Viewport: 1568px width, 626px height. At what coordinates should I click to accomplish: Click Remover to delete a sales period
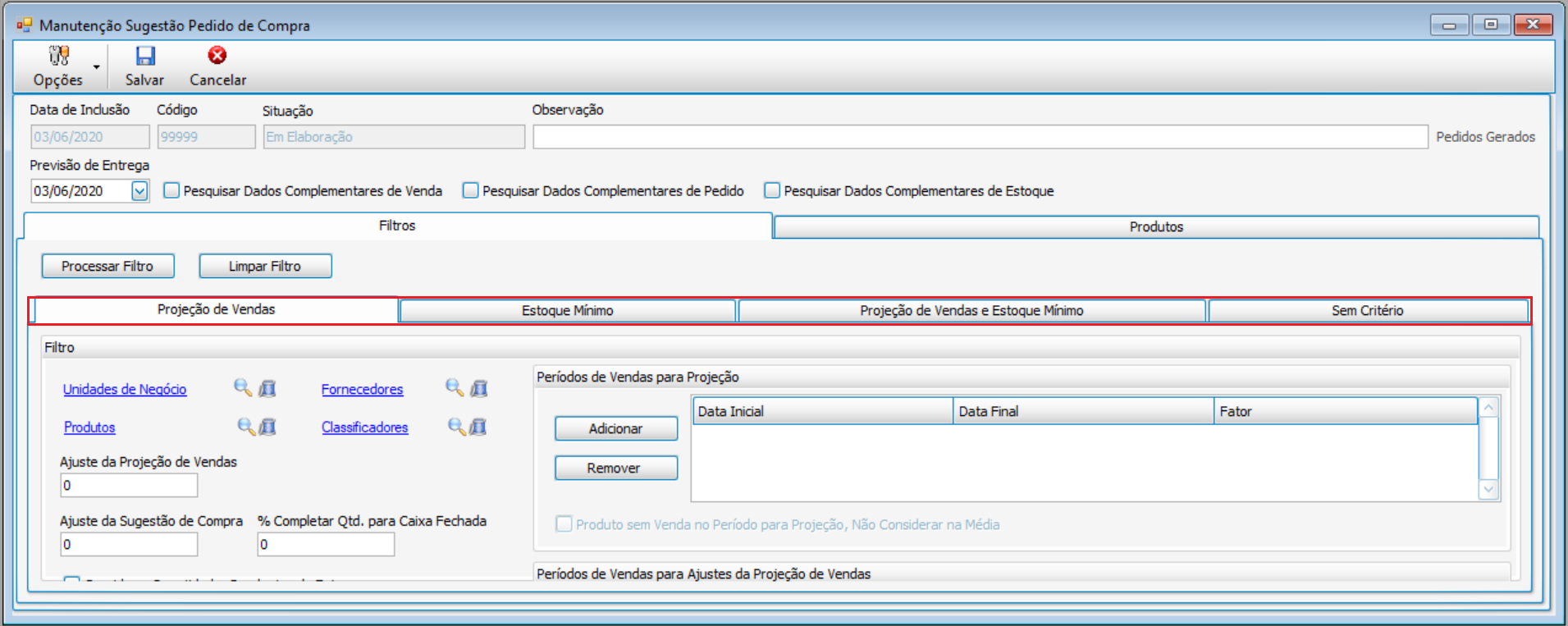[616, 468]
